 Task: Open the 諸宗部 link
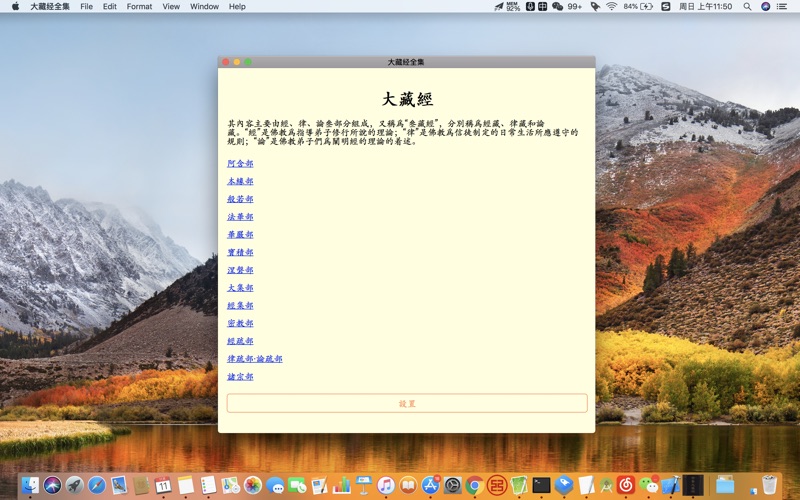tap(240, 377)
